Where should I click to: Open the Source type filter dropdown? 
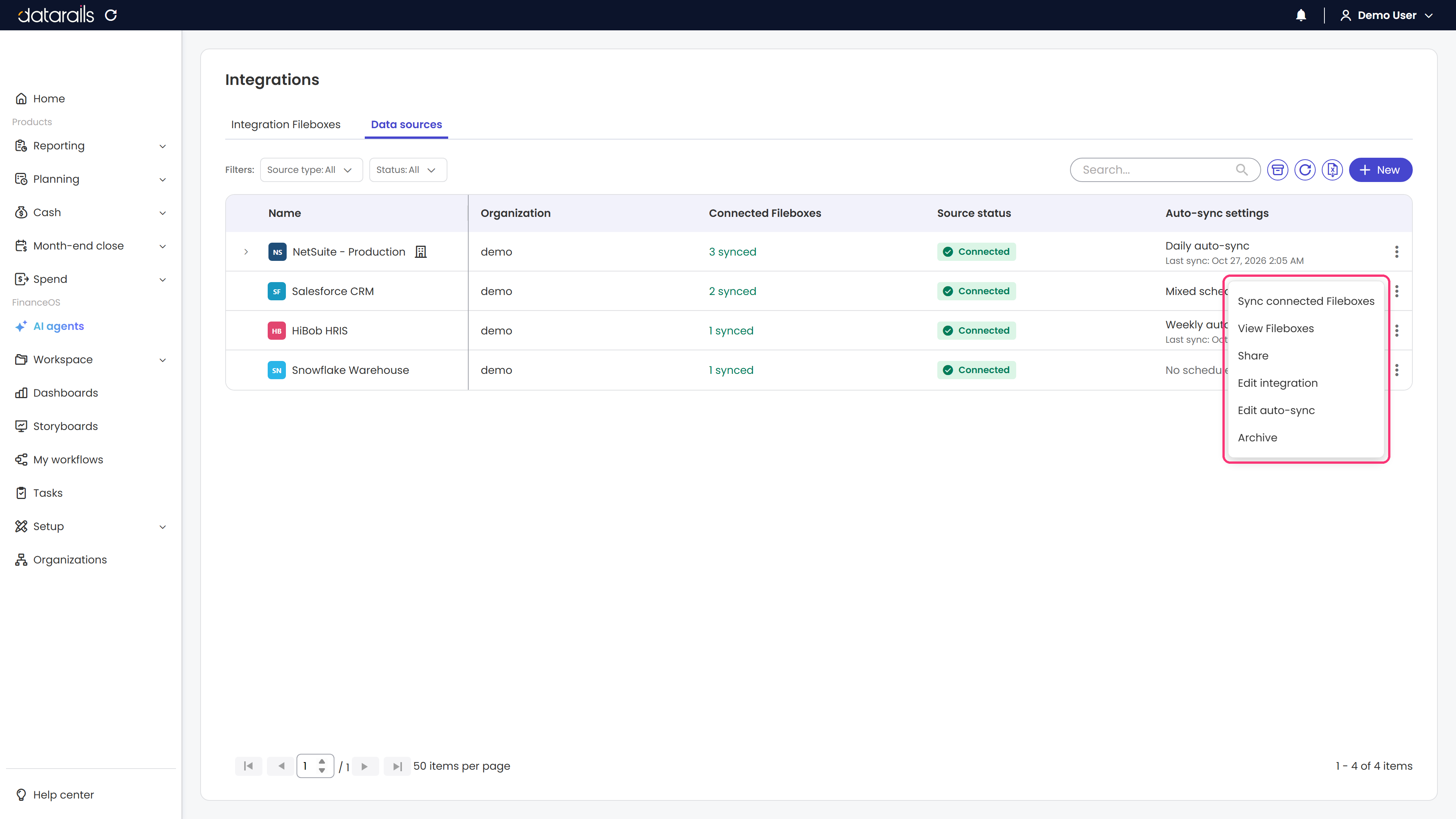click(311, 169)
